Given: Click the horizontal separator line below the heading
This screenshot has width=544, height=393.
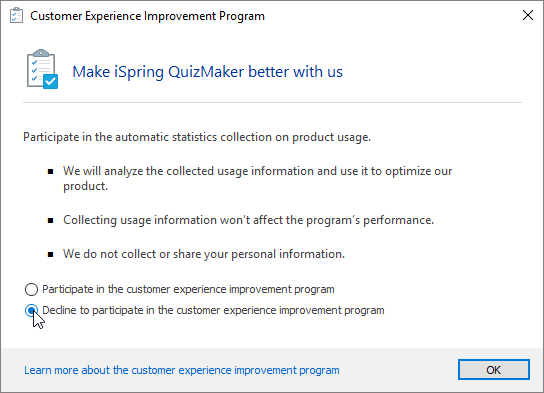Looking at the screenshot, I should coord(272,103).
